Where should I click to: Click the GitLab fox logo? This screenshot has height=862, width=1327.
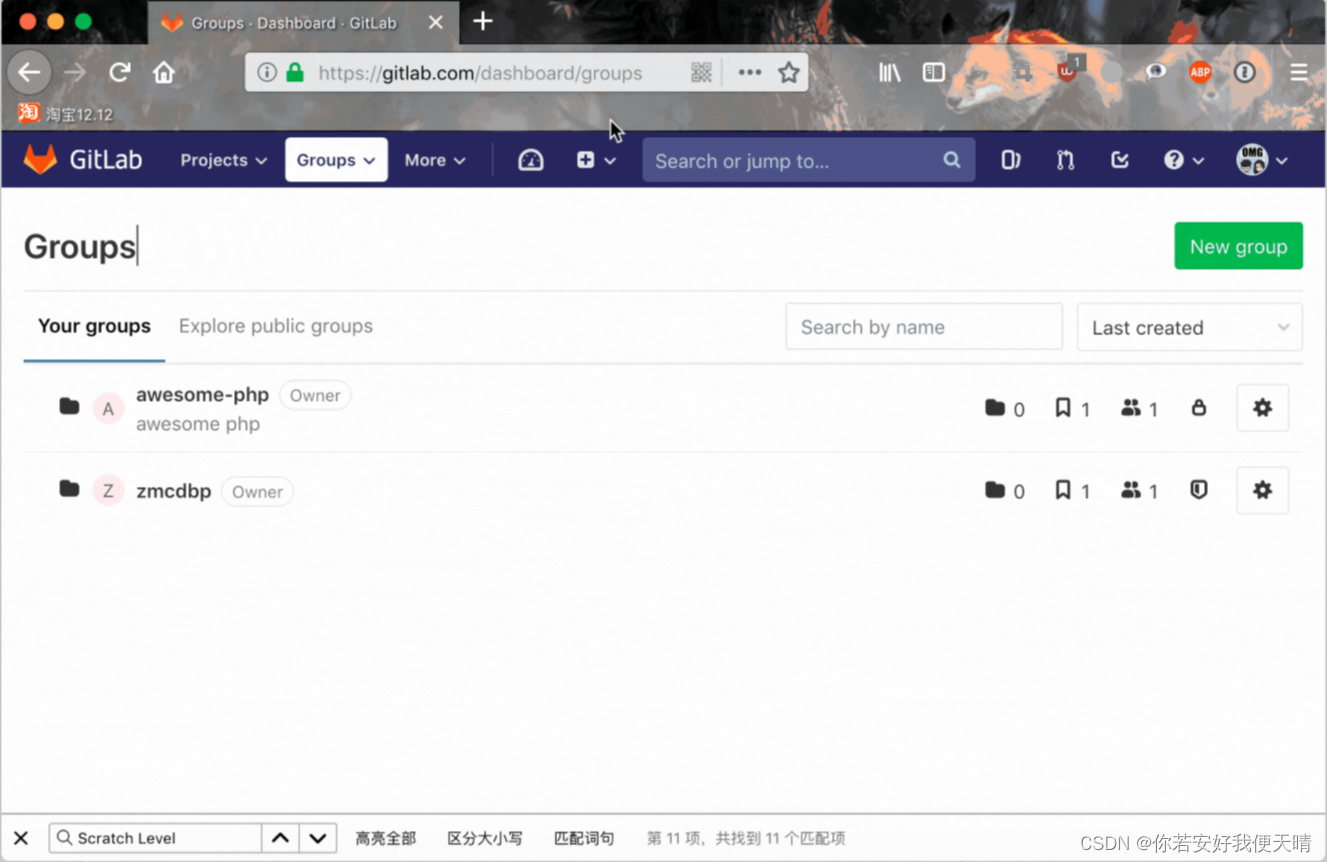click(40, 158)
